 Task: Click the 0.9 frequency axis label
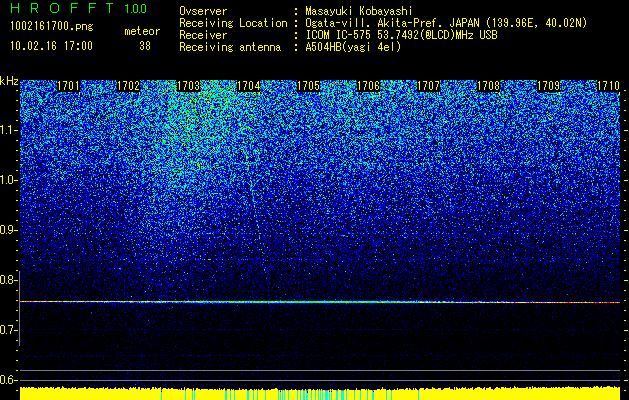click(x=8, y=230)
